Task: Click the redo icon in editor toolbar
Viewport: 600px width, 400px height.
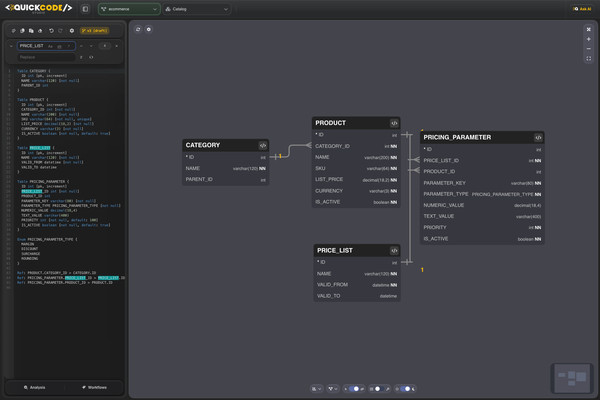Action: pos(60,31)
